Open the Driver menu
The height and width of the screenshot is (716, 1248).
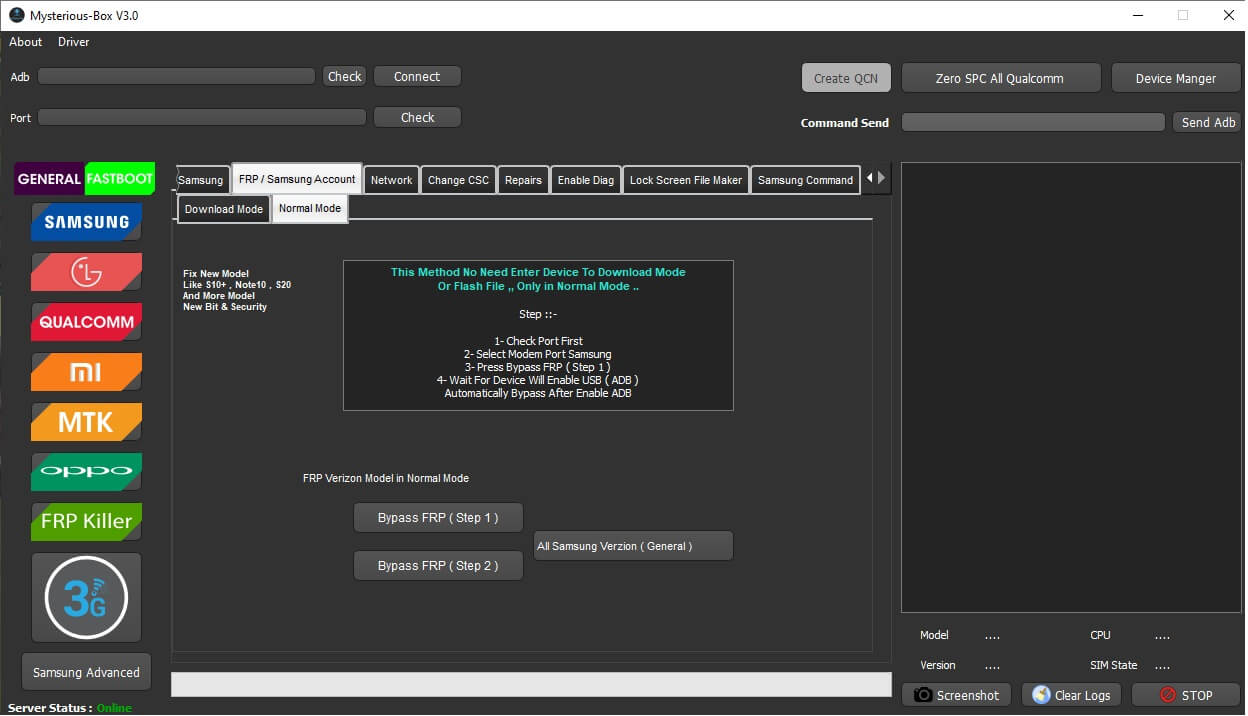pos(72,42)
